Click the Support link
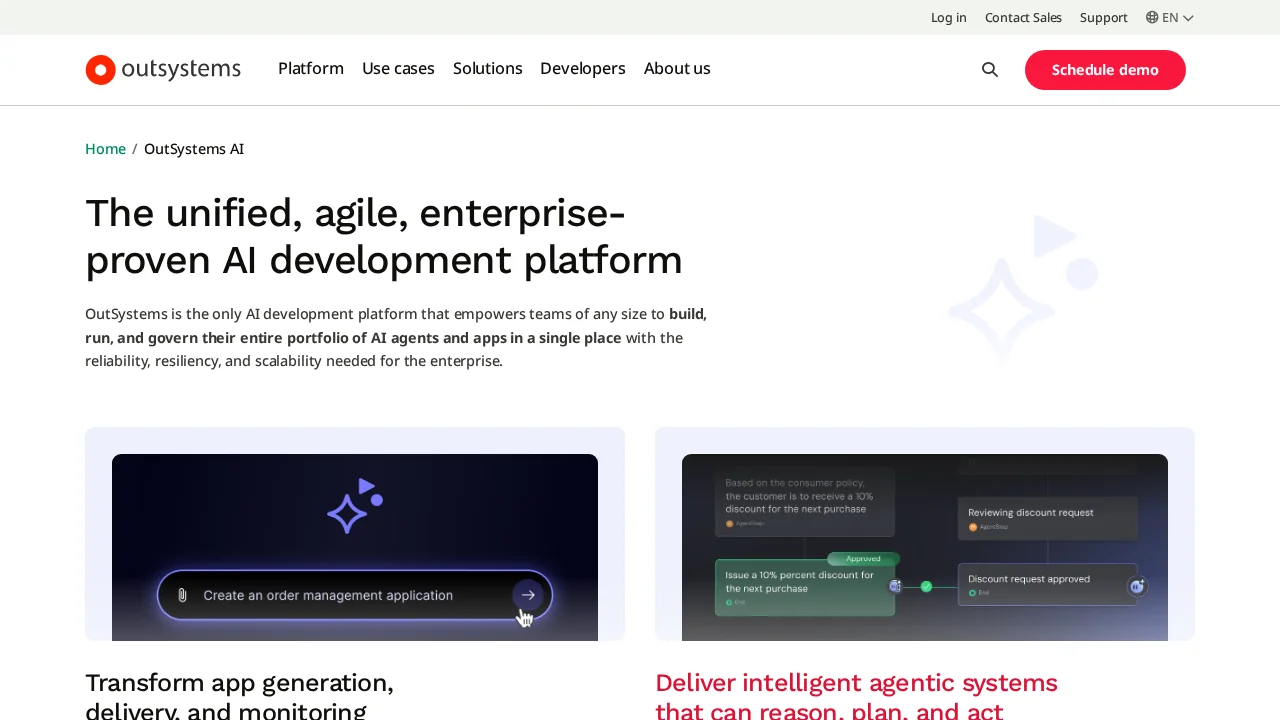1280x720 pixels. [1103, 17]
